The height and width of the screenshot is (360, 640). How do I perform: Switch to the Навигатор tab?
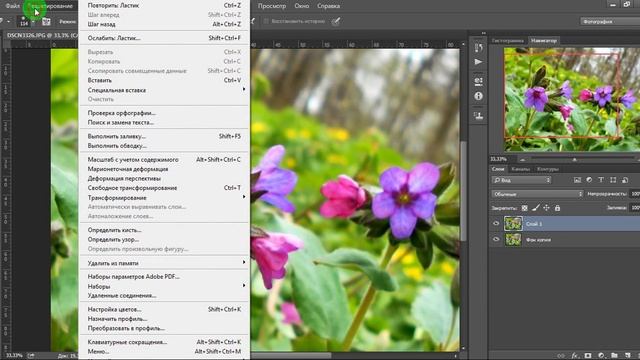coord(544,40)
